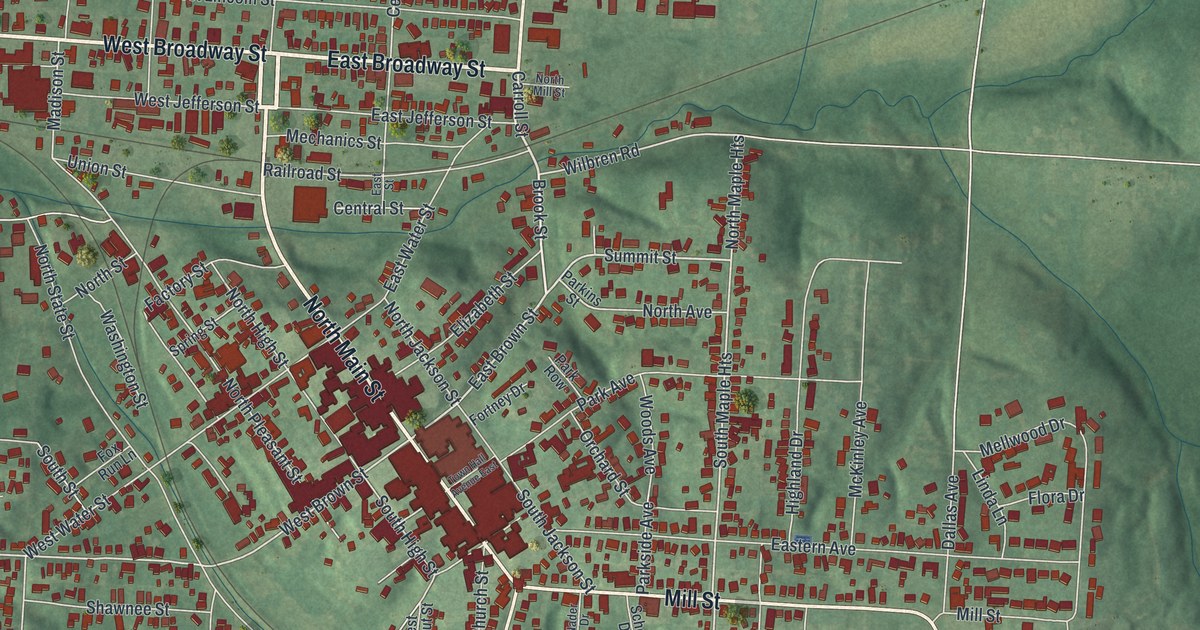Image resolution: width=1200 pixels, height=630 pixels.
Task: Select the North Jackson St label
Action: [x=420, y=355]
